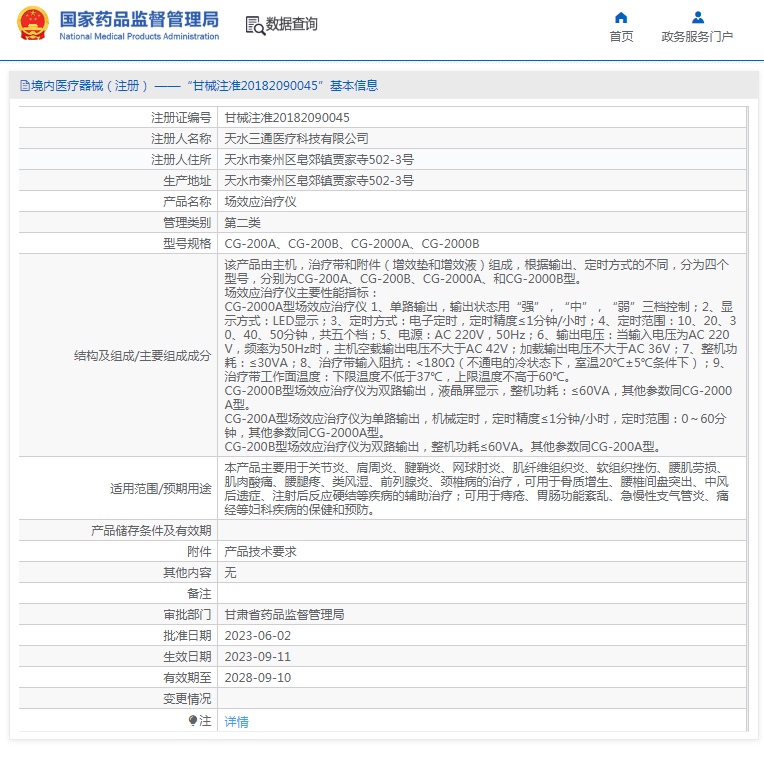Click the 管理类别 row label
Image resolution: width=764 pixels, height=757 pixels.
[x=187, y=222]
